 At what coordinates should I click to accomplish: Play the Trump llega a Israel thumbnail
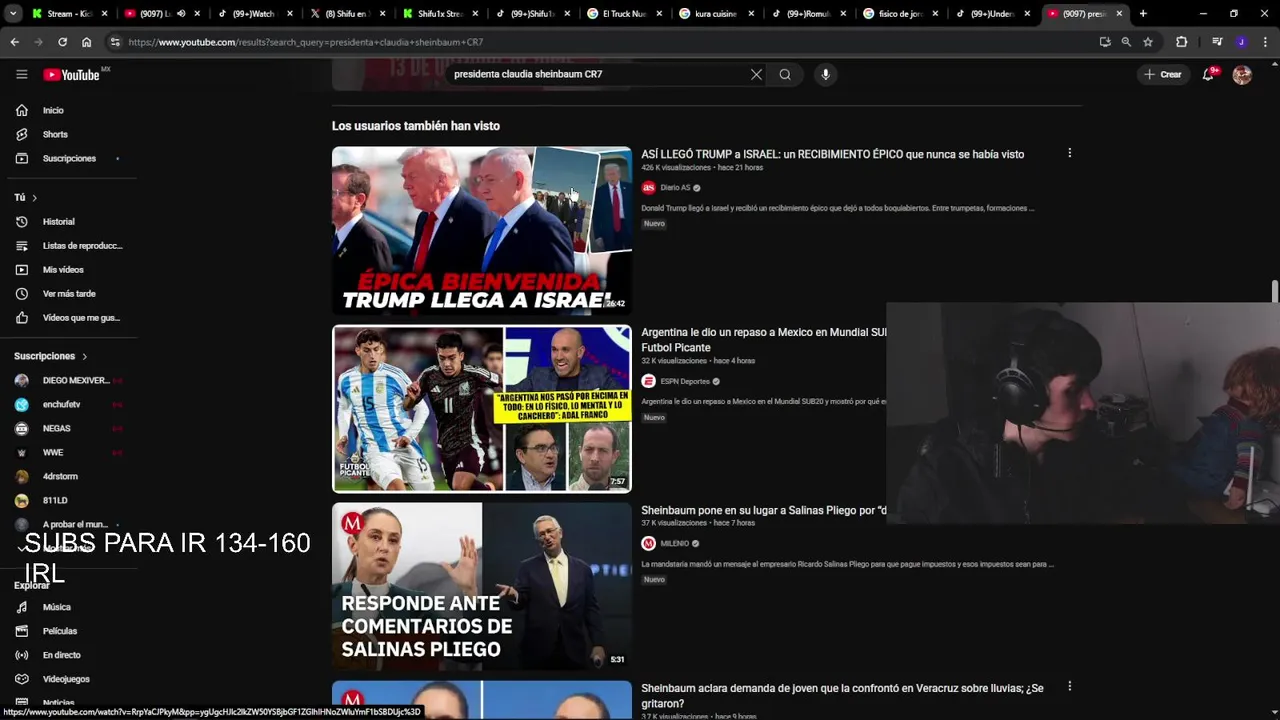(482, 231)
